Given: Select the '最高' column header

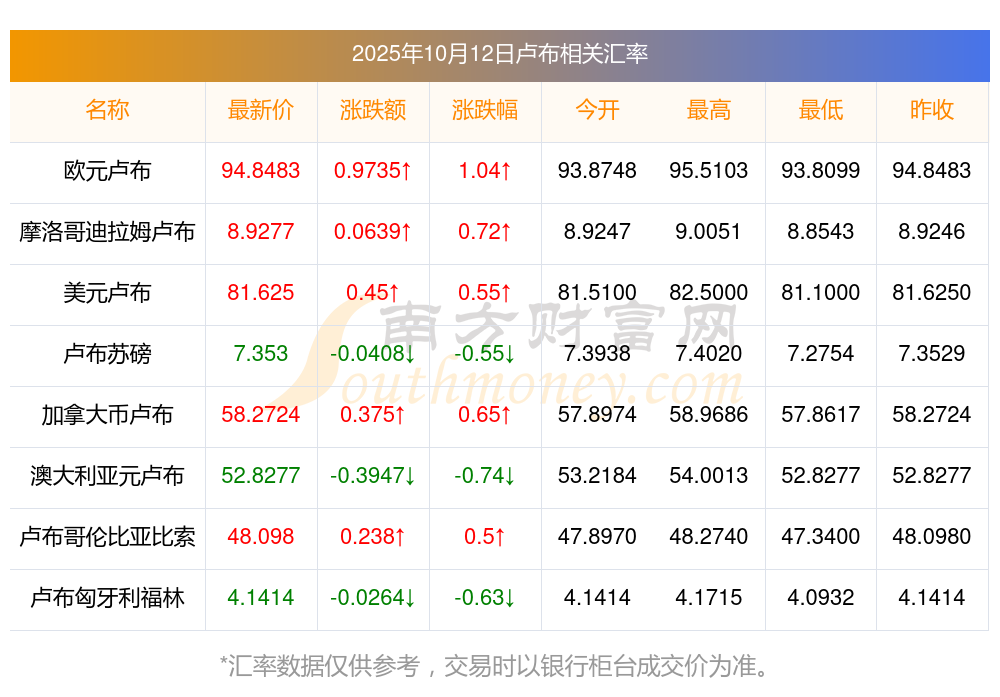Looking at the screenshot, I should pos(709,110).
